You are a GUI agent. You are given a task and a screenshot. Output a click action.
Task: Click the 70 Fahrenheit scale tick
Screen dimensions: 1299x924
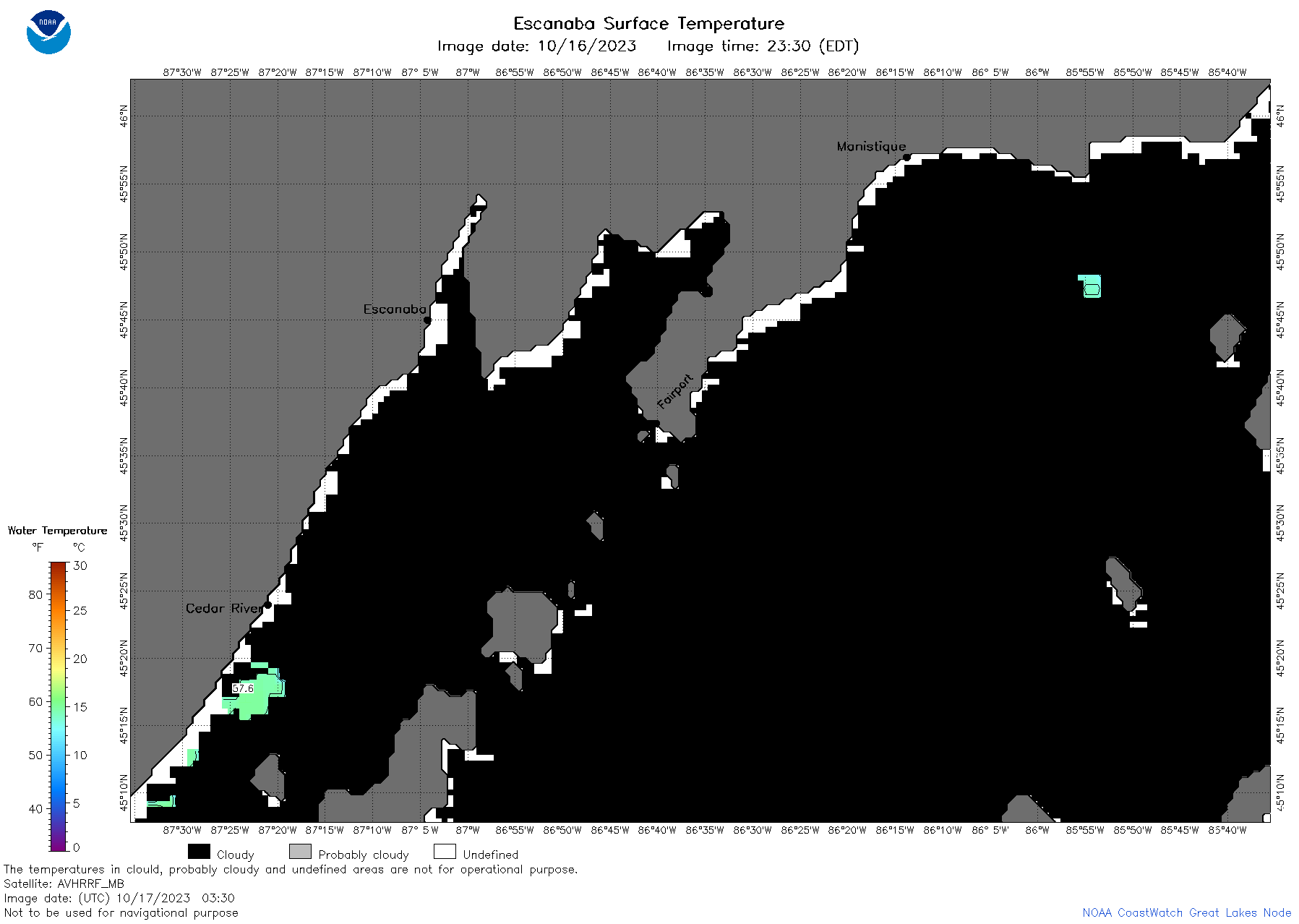click(x=35, y=649)
